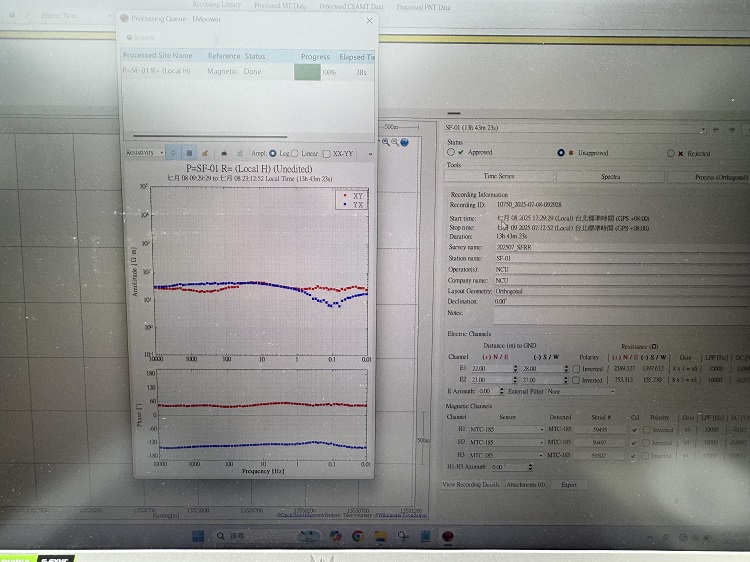Switch to the Processed CSAMT Data tab

[x=352, y=6]
